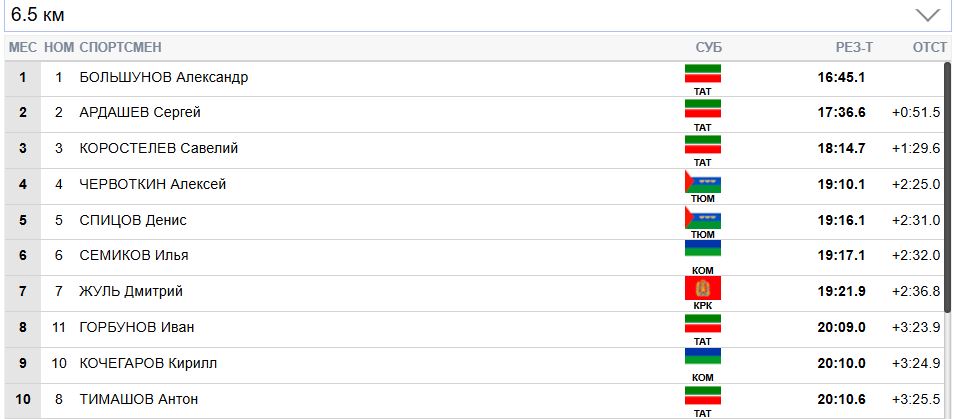Click result time 19:21.9 in ЖУЛЬ row
This screenshot has width=954, height=419.
841,291
